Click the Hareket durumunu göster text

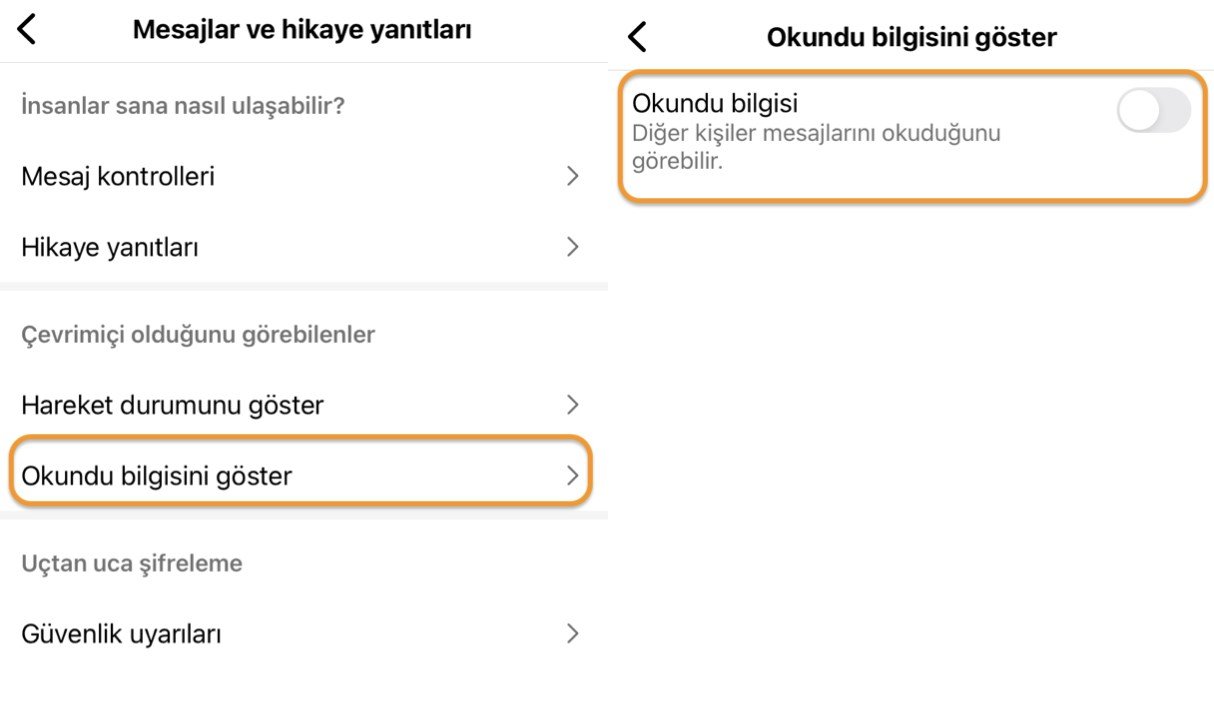point(171,405)
